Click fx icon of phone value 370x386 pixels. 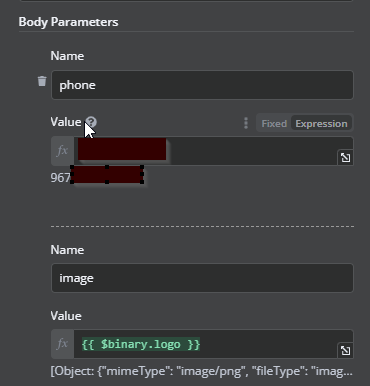[x=62, y=151]
